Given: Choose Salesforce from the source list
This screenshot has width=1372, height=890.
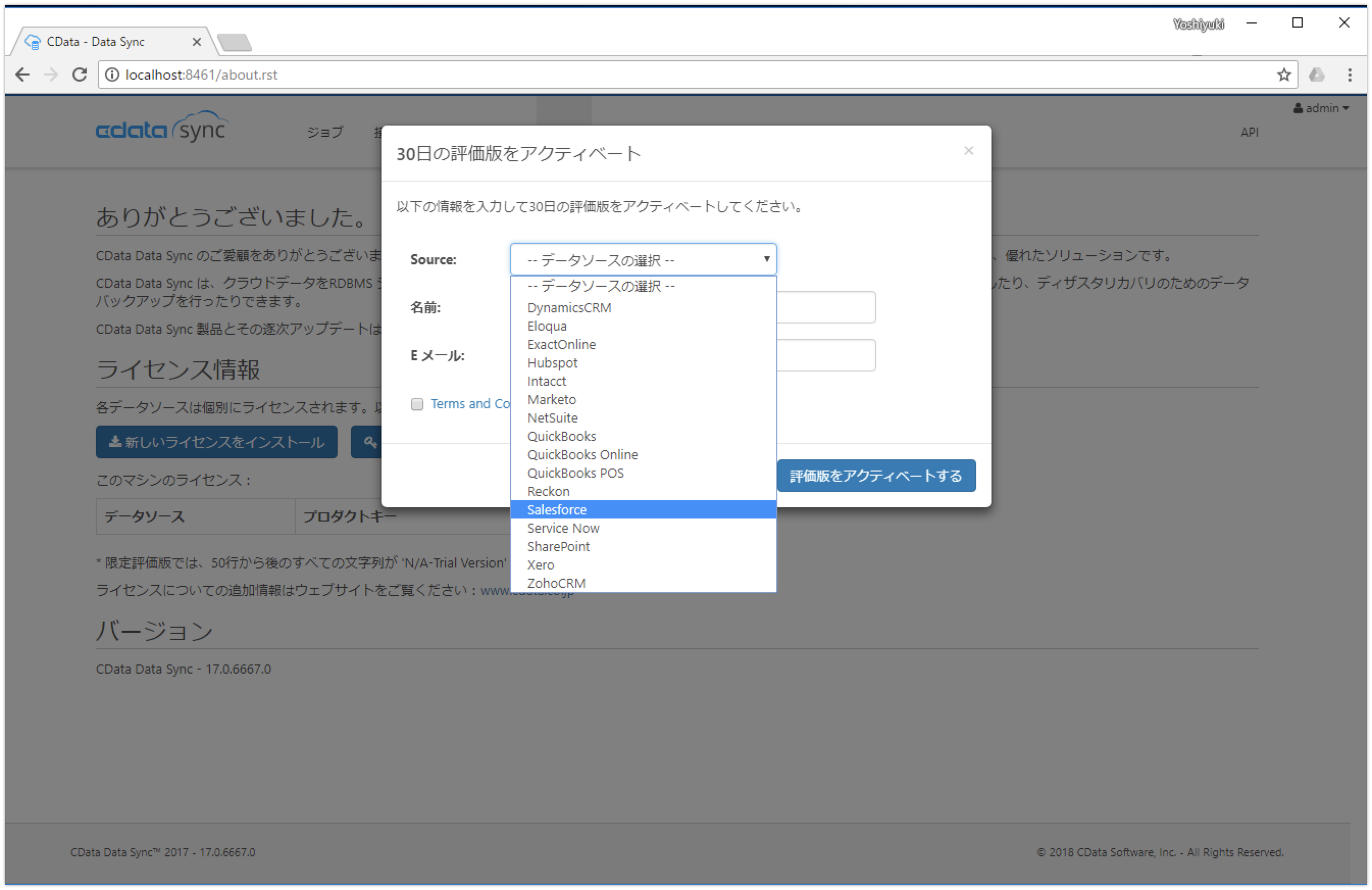Looking at the screenshot, I should tap(557, 509).
